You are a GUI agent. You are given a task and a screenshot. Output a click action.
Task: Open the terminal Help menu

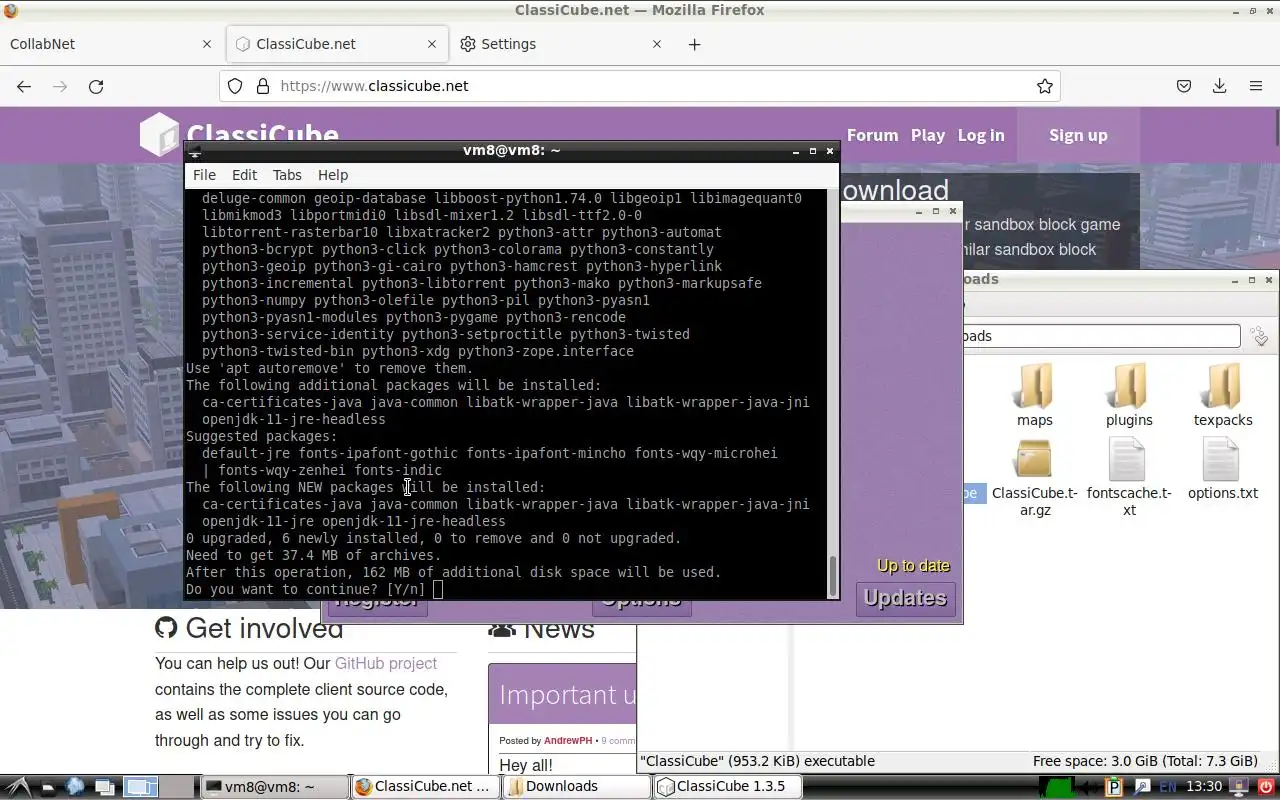[x=333, y=175]
